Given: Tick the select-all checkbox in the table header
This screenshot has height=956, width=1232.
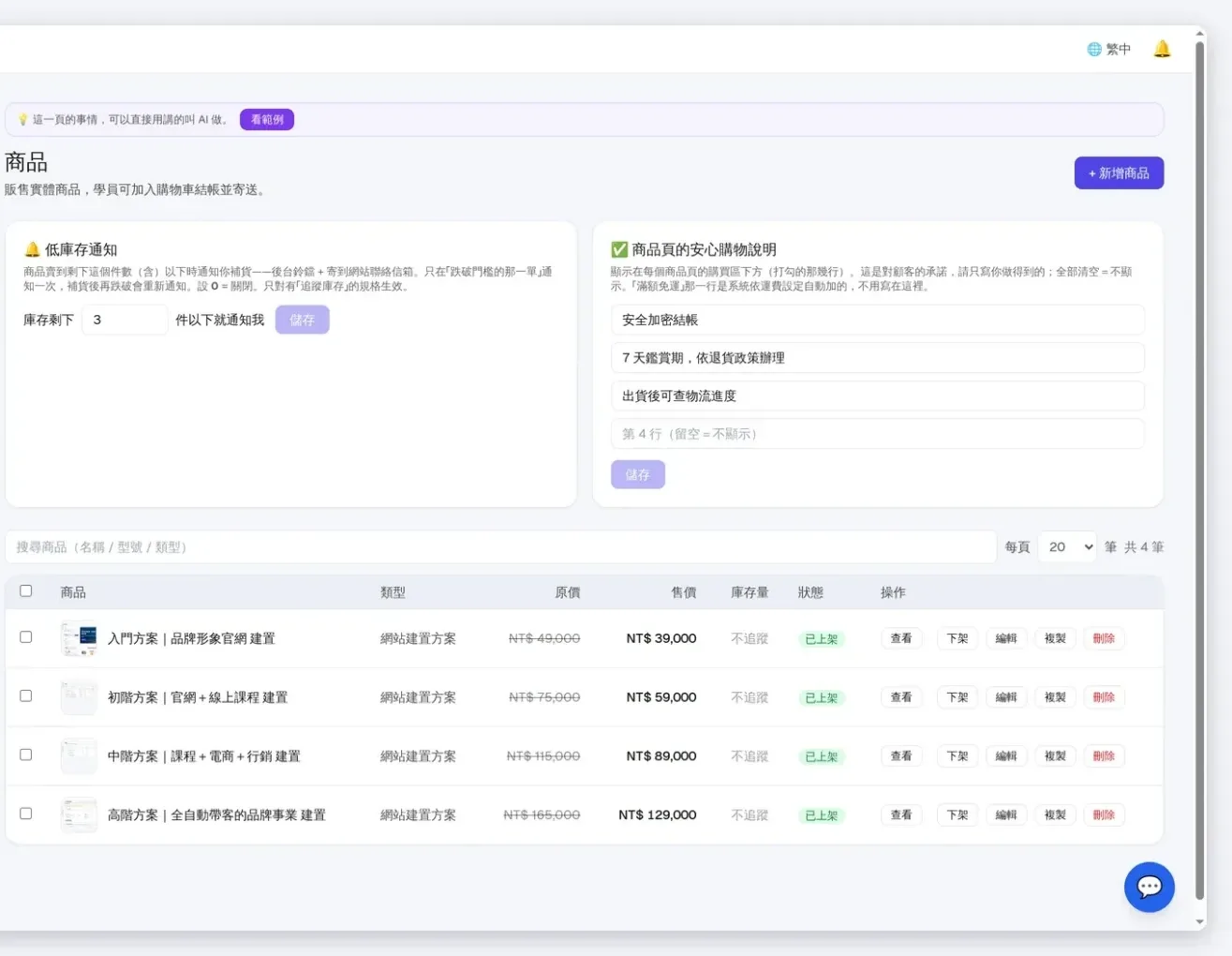Looking at the screenshot, I should click(26, 591).
